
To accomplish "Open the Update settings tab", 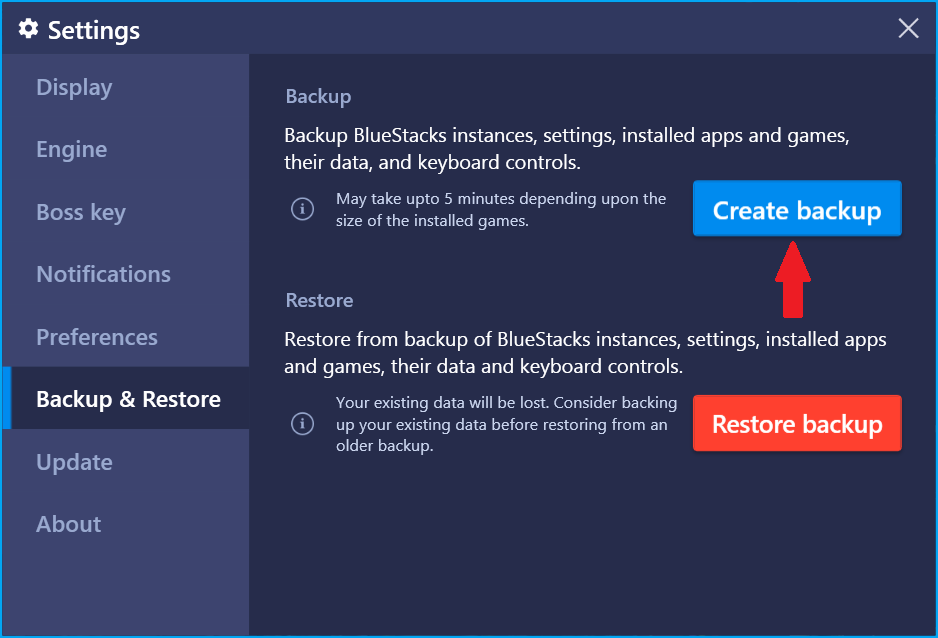I will 126,462.
